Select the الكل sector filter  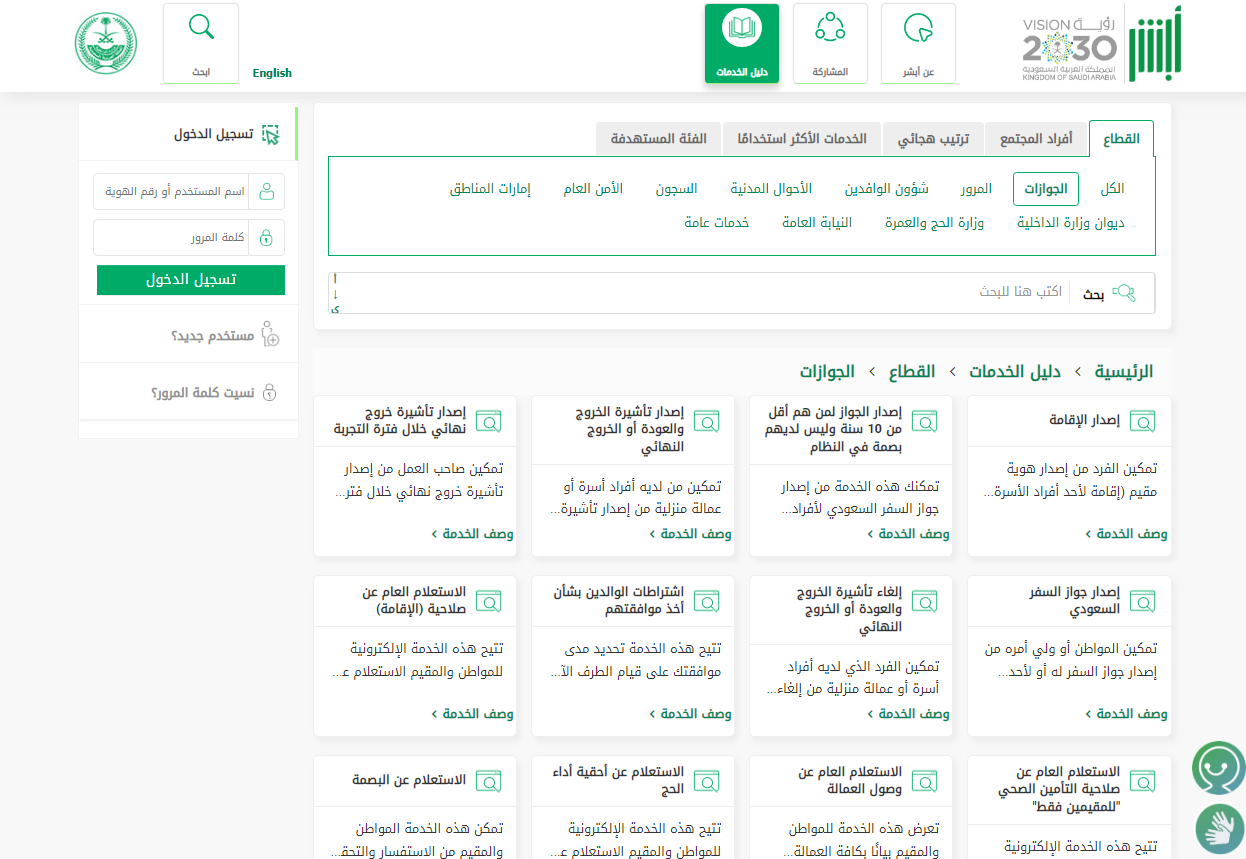tap(1112, 189)
